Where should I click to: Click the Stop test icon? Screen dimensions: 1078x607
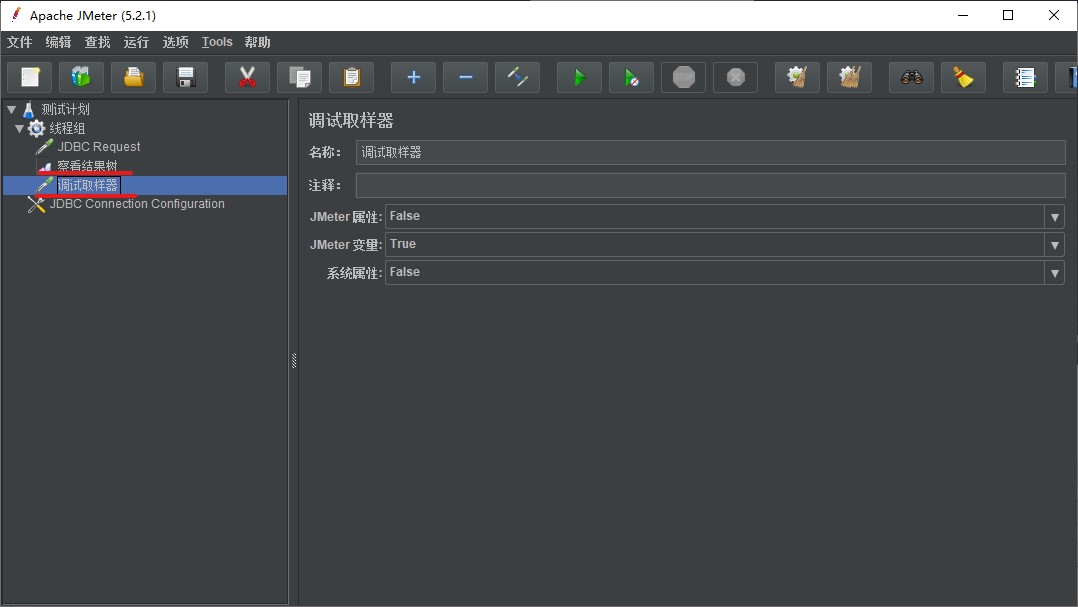click(683, 77)
